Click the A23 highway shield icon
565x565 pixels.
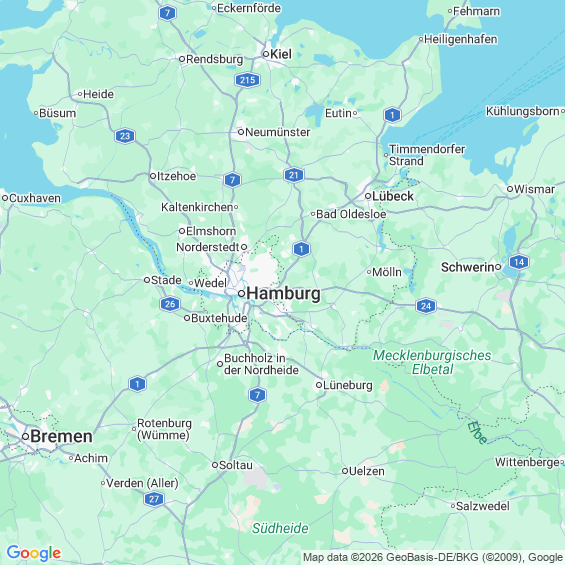125,136
